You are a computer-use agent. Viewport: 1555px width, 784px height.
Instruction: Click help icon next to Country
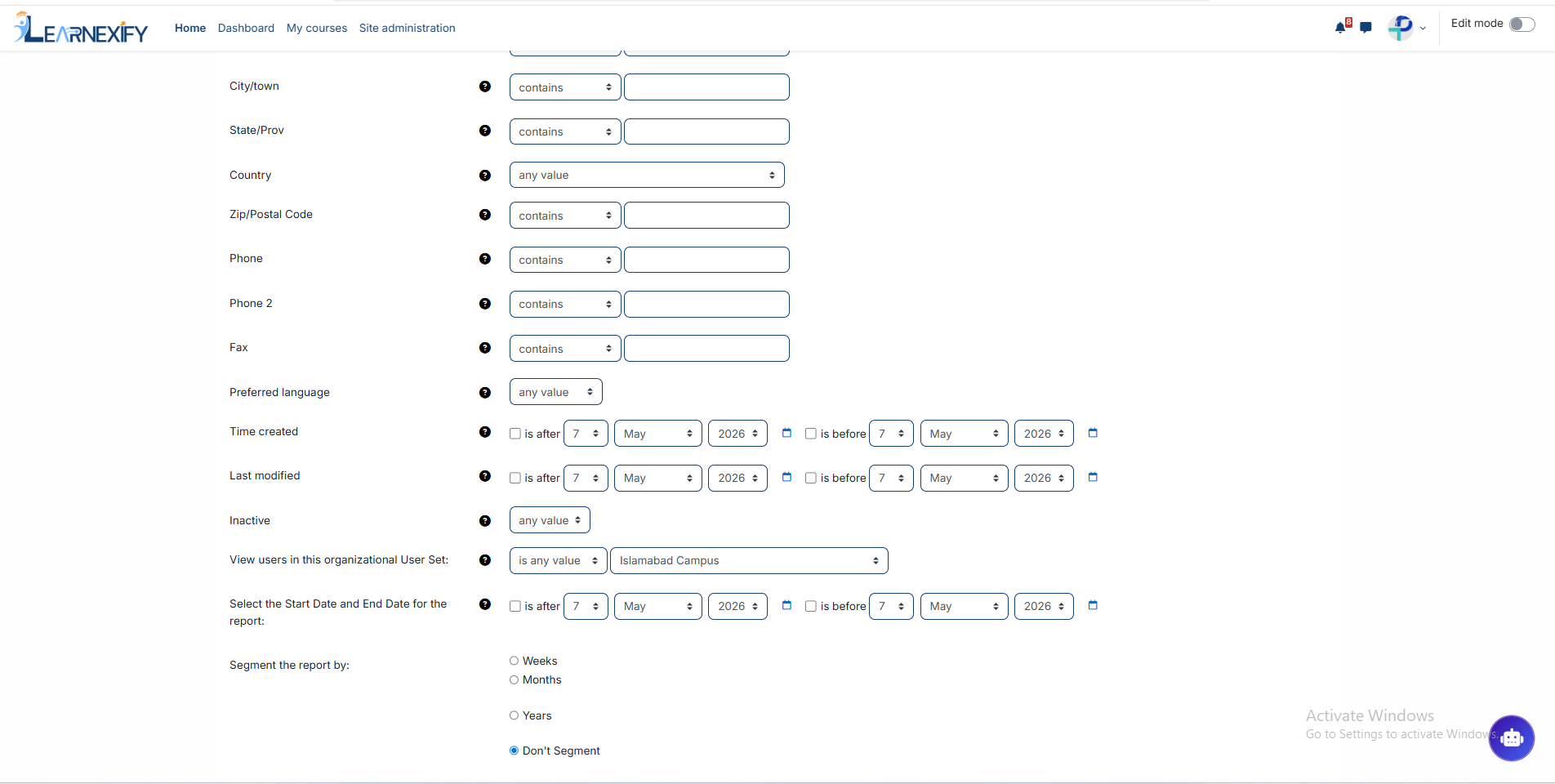coord(485,176)
